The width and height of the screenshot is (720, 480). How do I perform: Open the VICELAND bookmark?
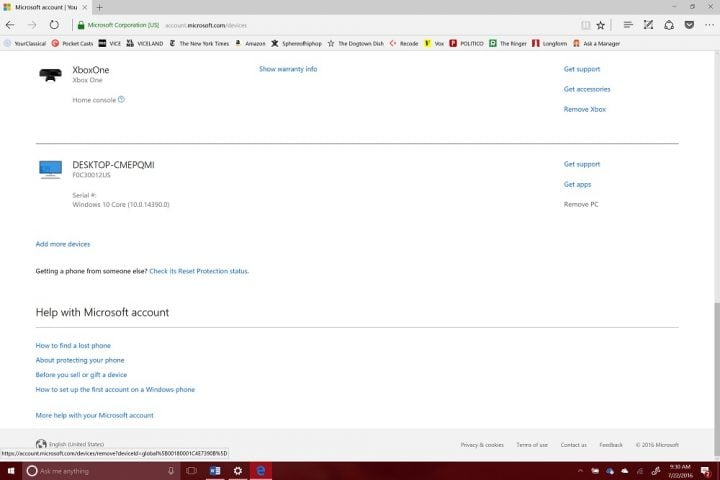145,44
